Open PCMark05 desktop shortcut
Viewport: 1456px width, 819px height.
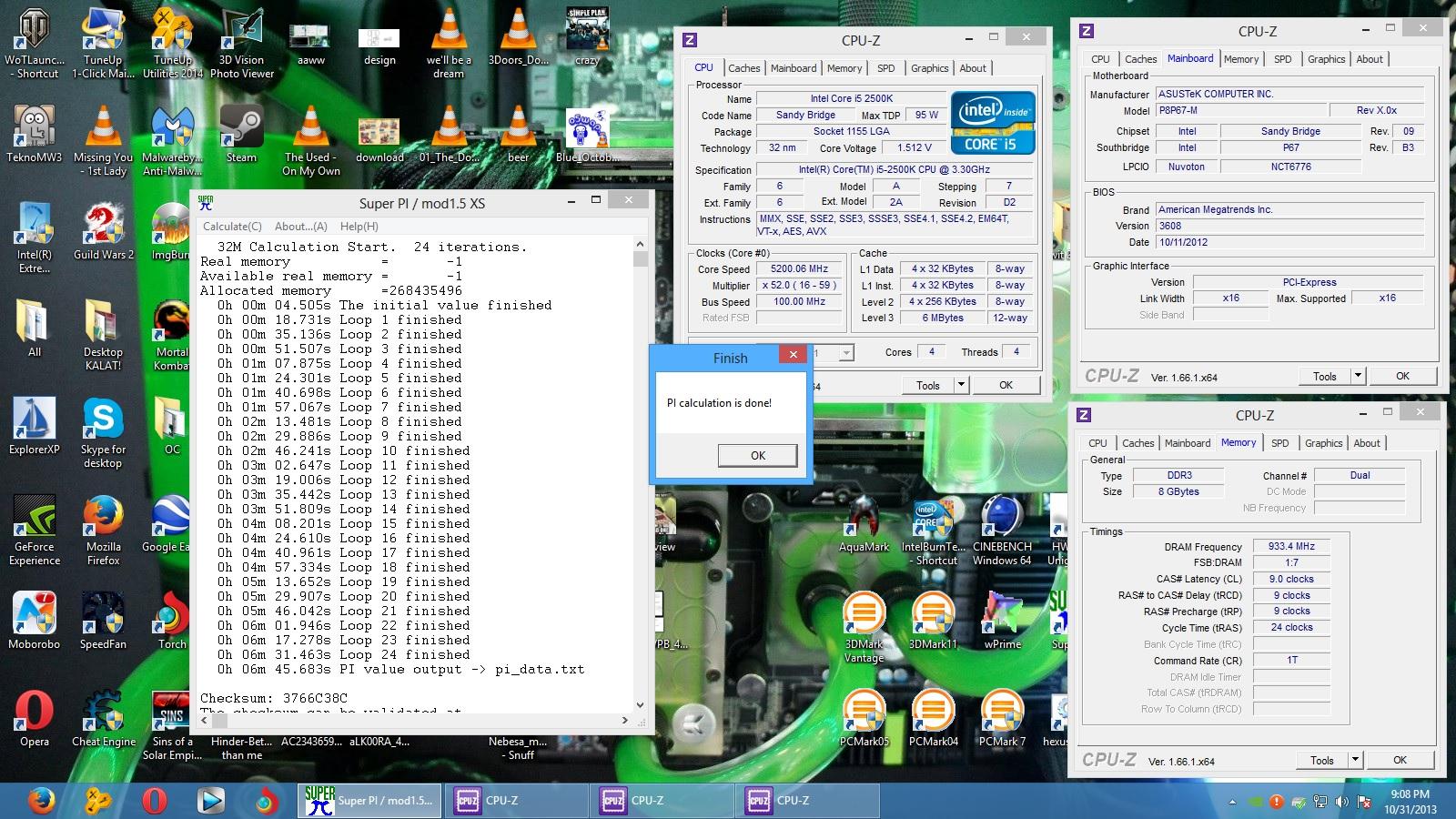864,719
